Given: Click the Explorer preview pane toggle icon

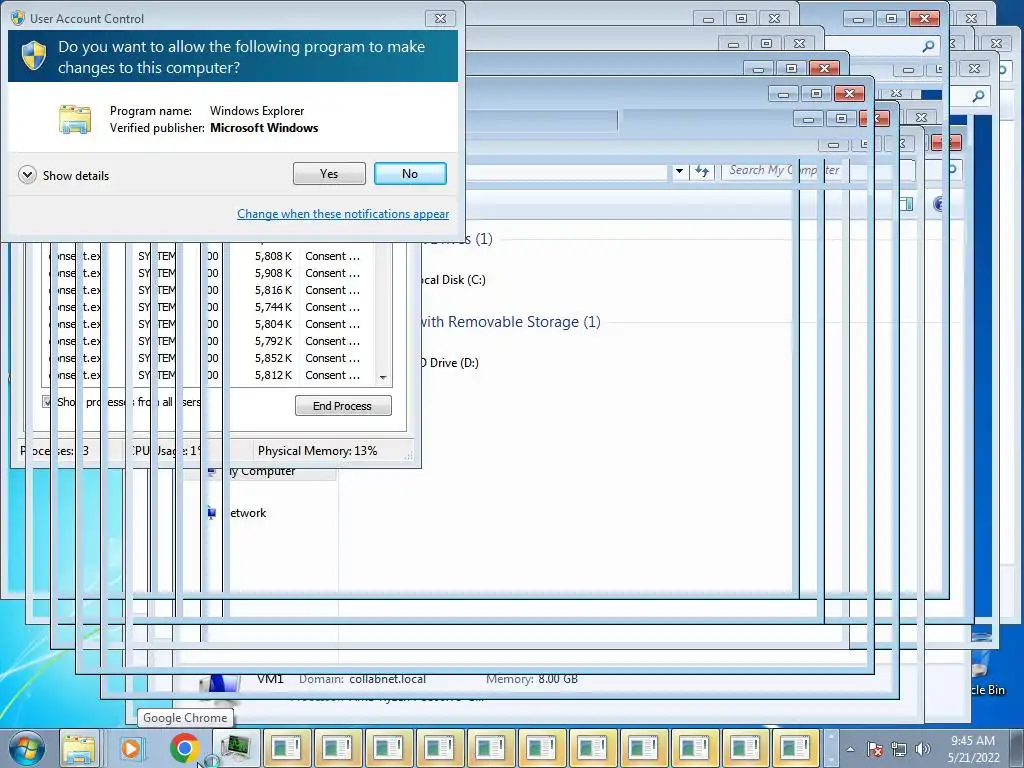Looking at the screenshot, I should pyautogui.click(x=906, y=204).
